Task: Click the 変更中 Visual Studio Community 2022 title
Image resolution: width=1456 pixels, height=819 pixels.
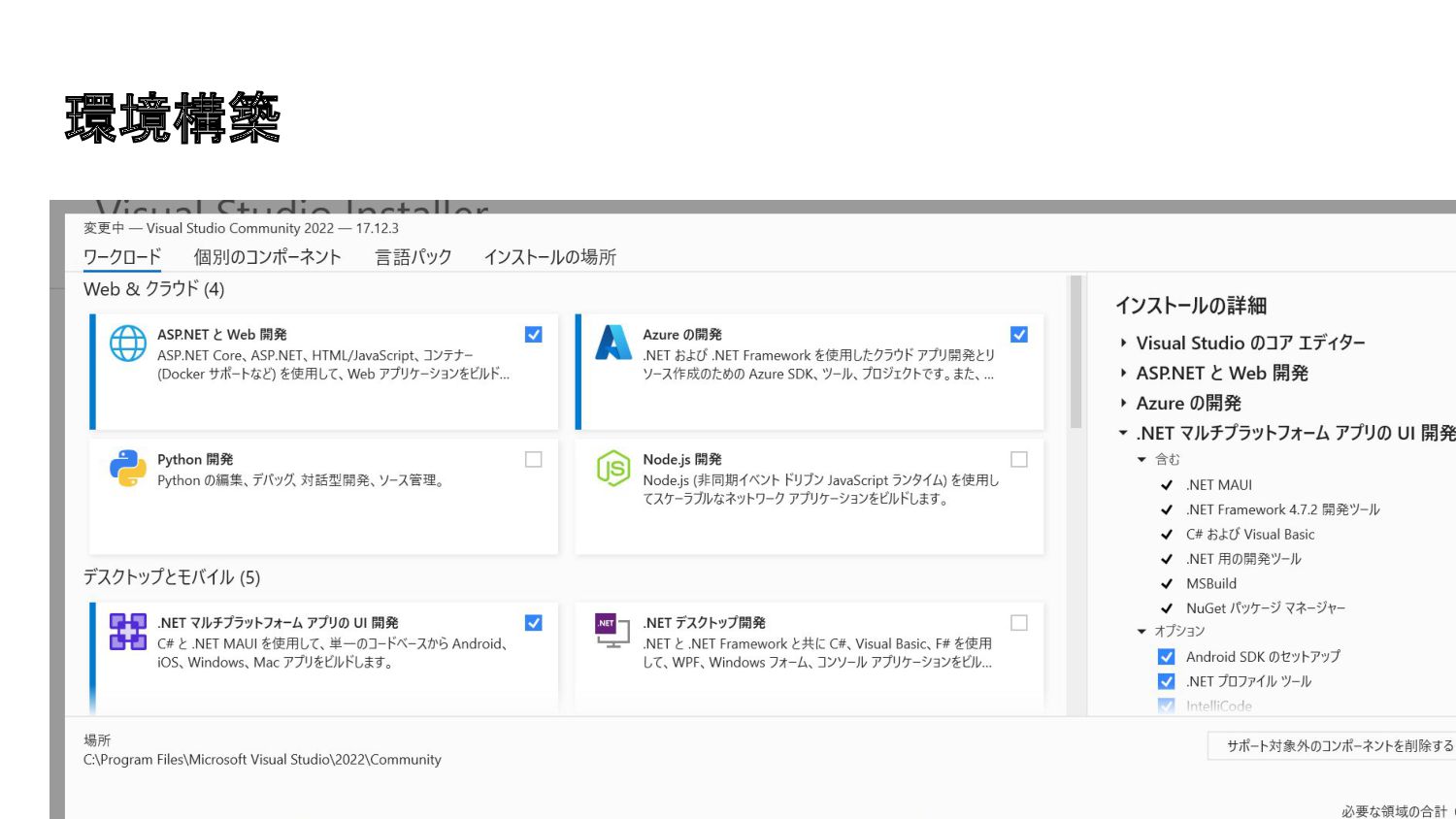Action: coord(241,229)
